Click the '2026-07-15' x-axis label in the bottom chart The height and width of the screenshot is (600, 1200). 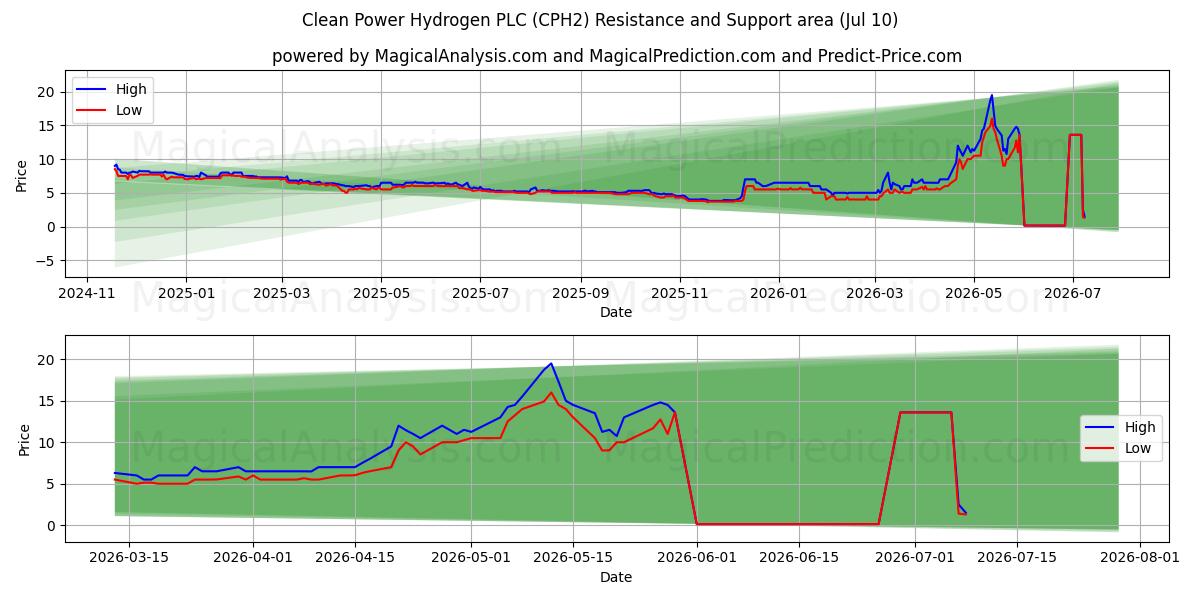(1017, 559)
